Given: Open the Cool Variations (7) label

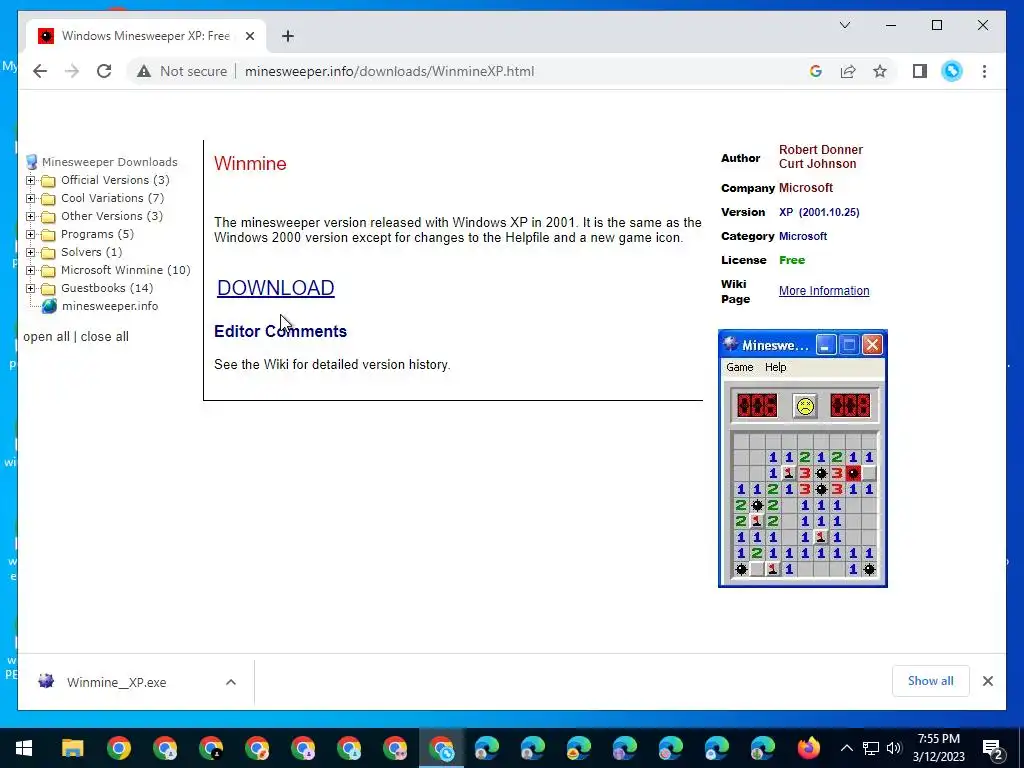Looking at the screenshot, I should click(112, 198).
